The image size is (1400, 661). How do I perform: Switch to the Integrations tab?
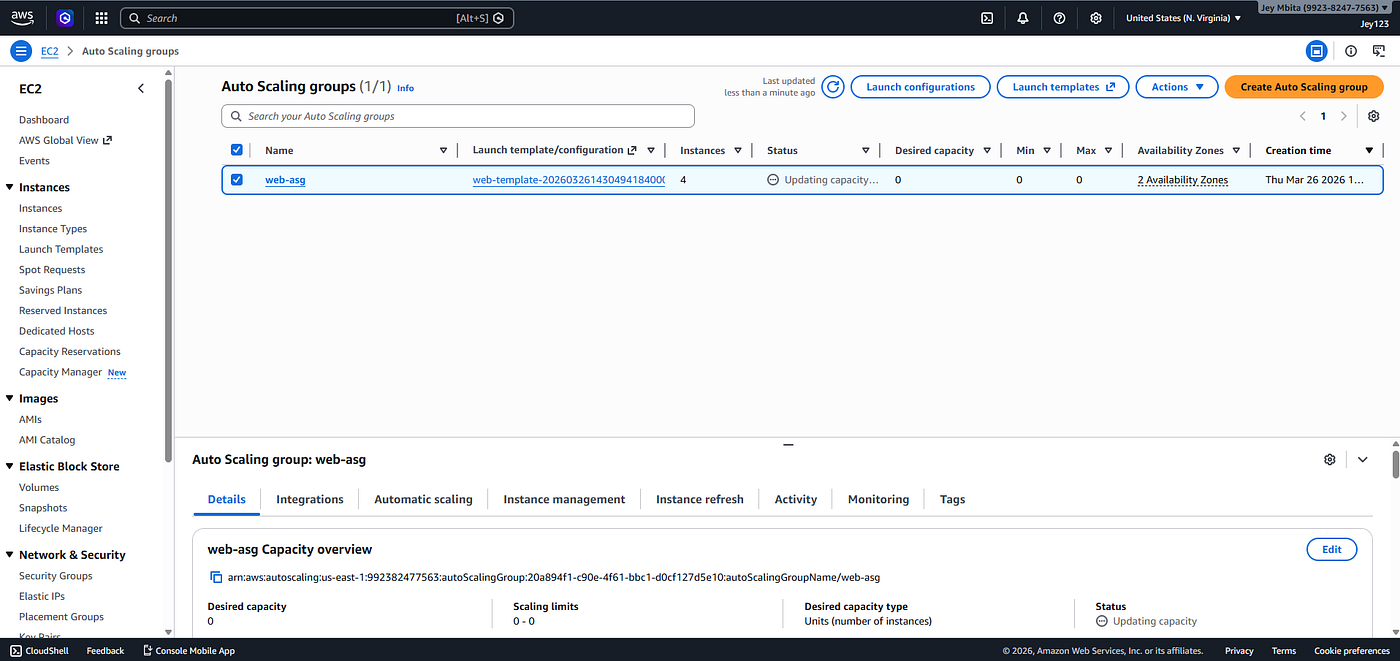click(310, 499)
